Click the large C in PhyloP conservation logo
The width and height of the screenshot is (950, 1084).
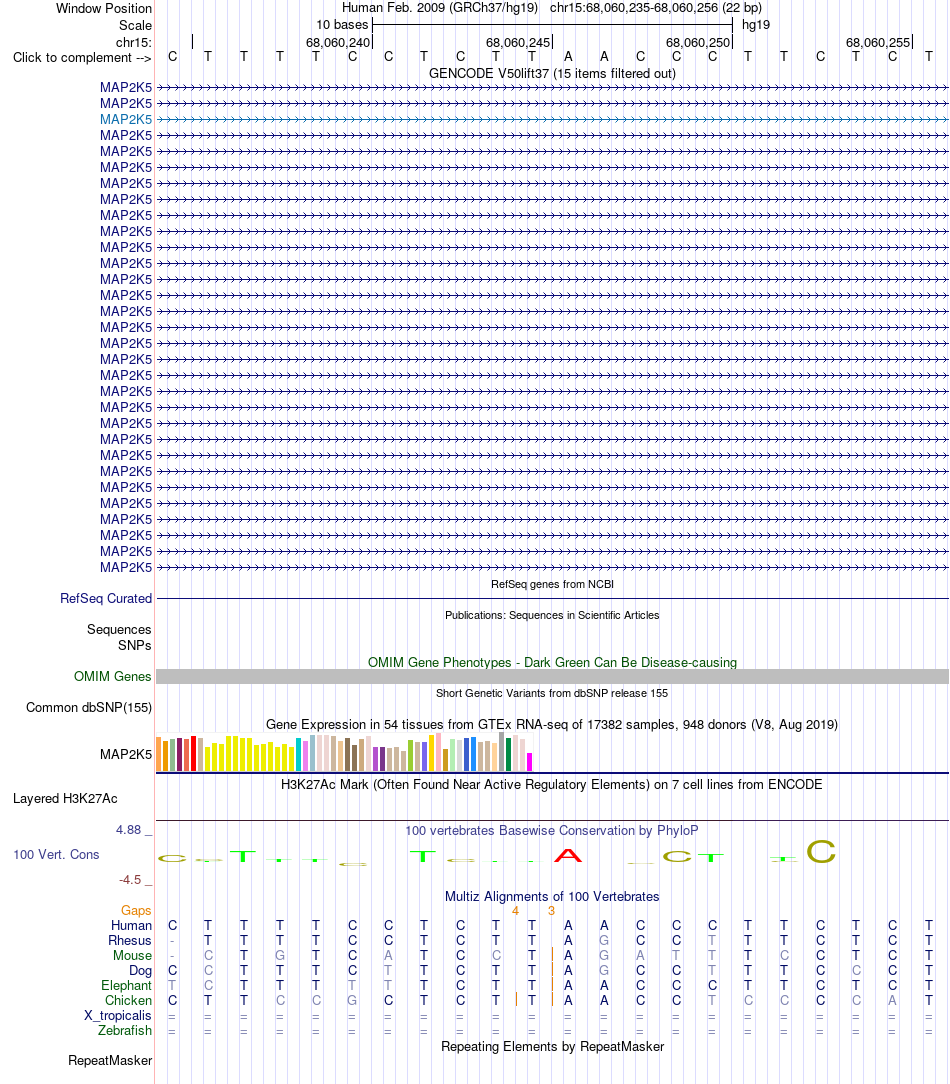tap(821, 852)
